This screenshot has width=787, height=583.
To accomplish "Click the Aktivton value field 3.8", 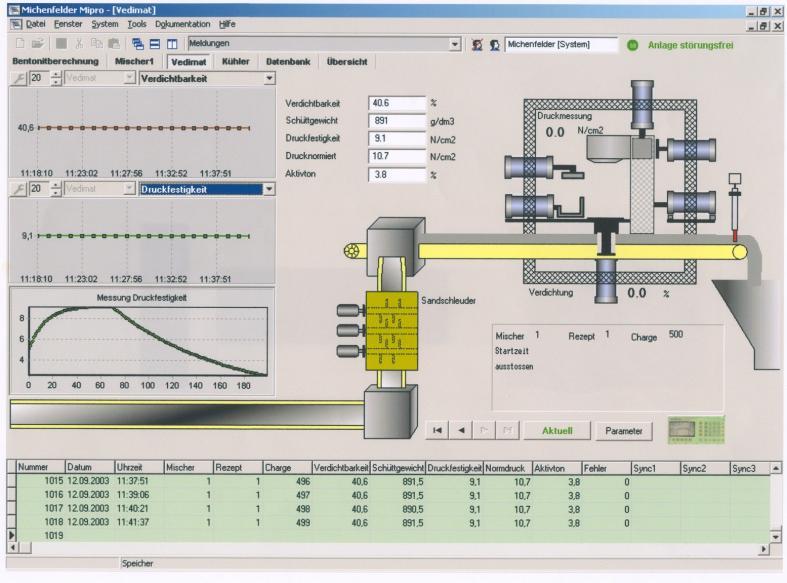I will click(397, 175).
